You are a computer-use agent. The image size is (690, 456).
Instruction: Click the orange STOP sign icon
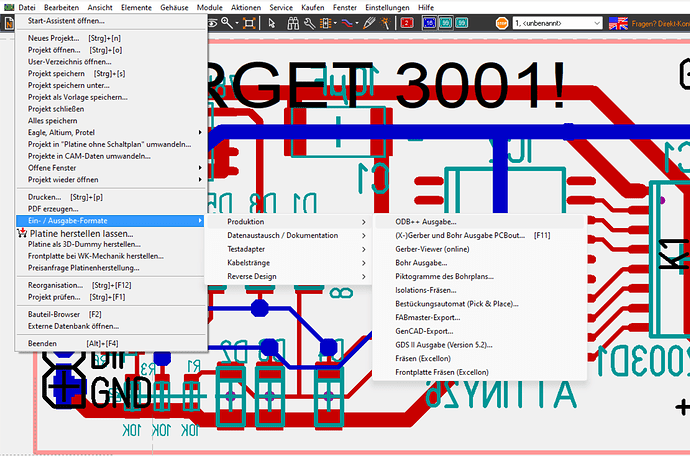click(x=502, y=23)
